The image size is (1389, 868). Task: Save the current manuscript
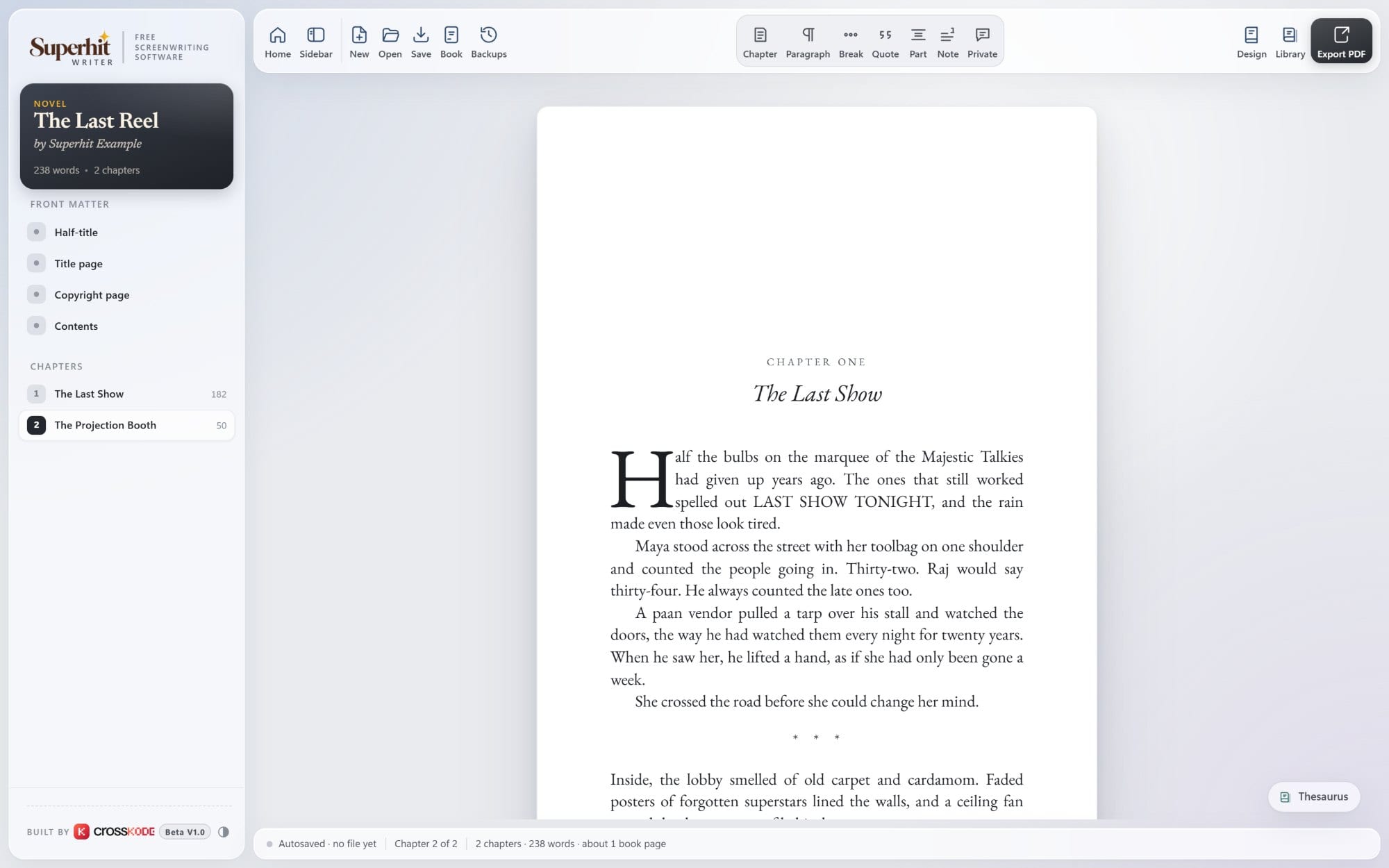point(421,42)
